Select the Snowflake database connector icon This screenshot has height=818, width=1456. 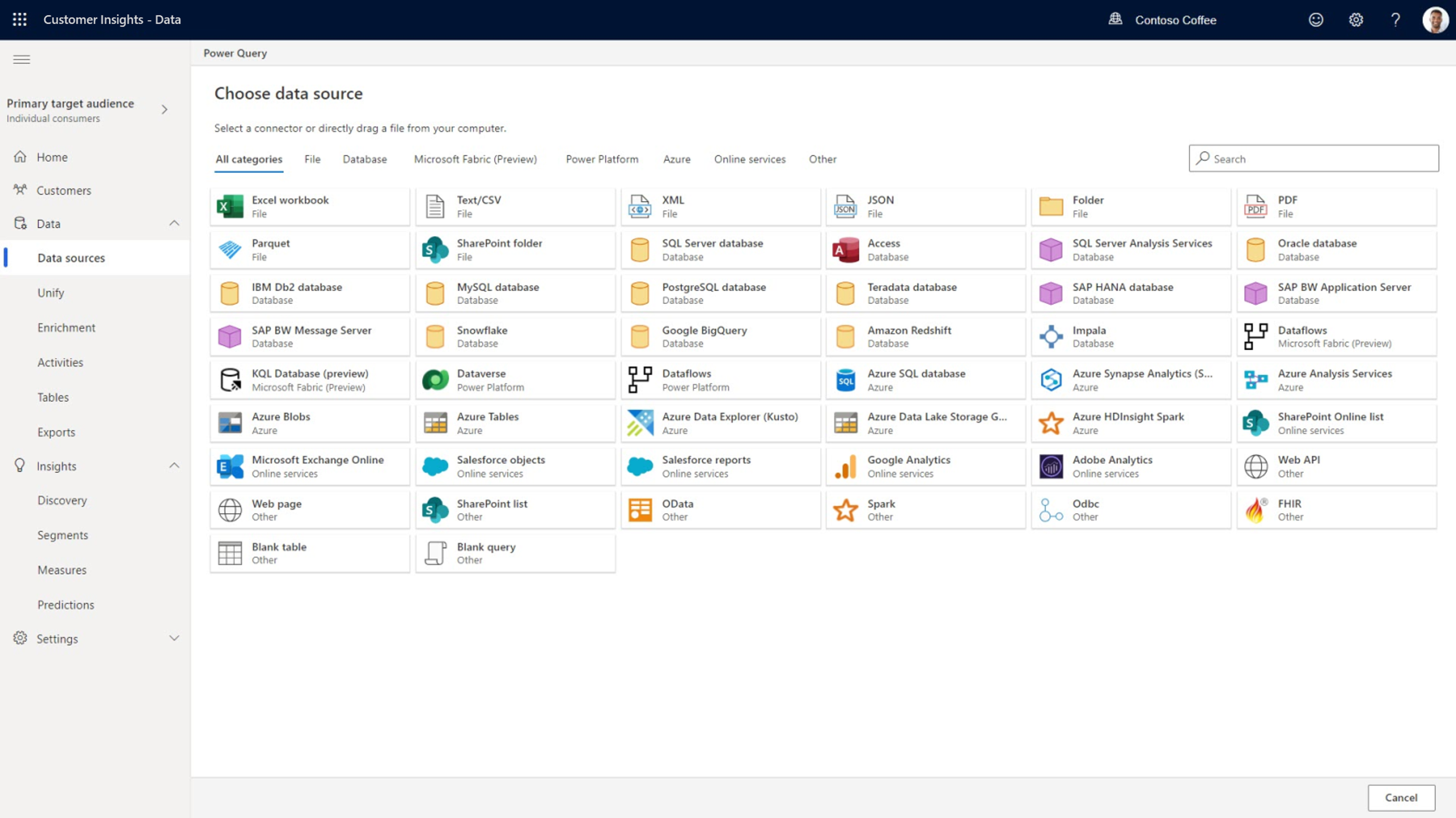435,337
